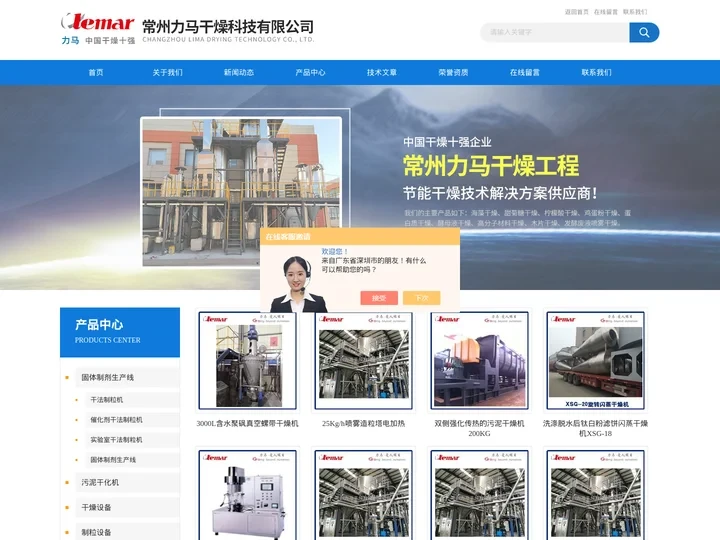Click the blue search magnifier button
Viewport: 720px width, 540px height.
point(644,32)
